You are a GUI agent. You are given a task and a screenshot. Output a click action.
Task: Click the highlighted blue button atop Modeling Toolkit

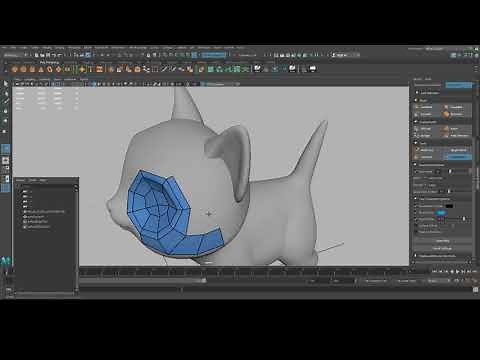(x=459, y=85)
